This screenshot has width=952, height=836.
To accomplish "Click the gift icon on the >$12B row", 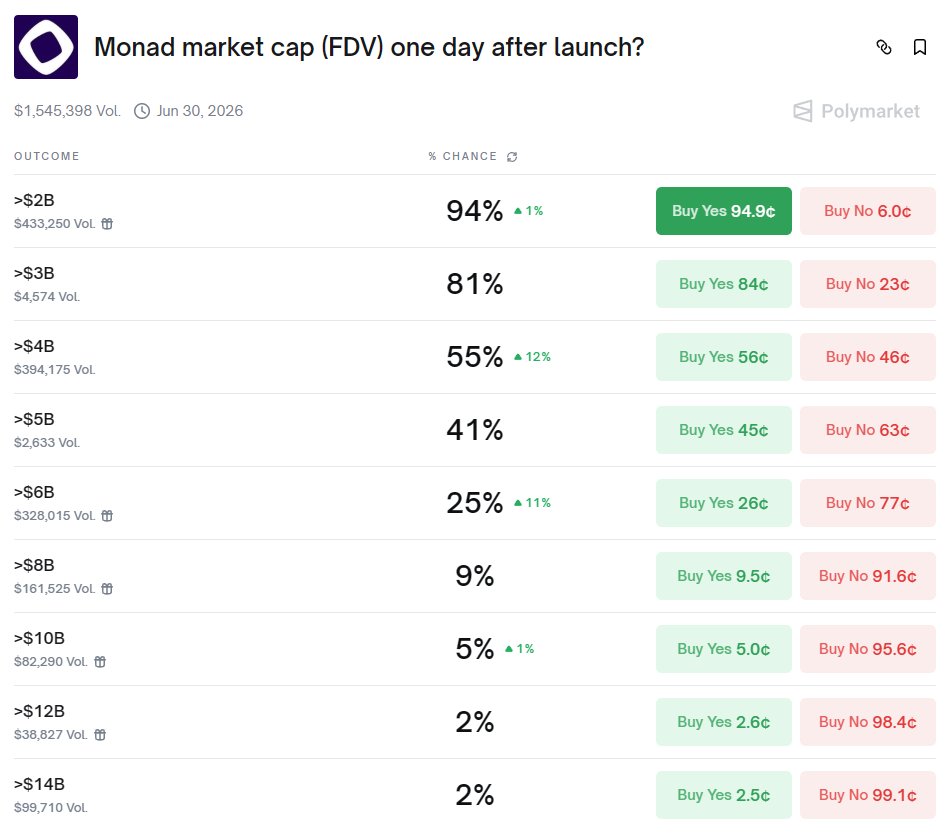I will pos(100,735).
